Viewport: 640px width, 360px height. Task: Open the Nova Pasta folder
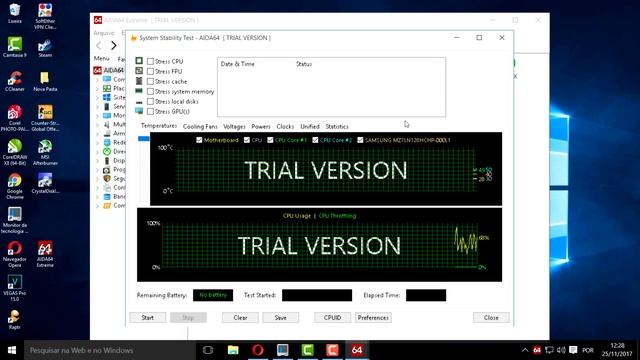45,81
